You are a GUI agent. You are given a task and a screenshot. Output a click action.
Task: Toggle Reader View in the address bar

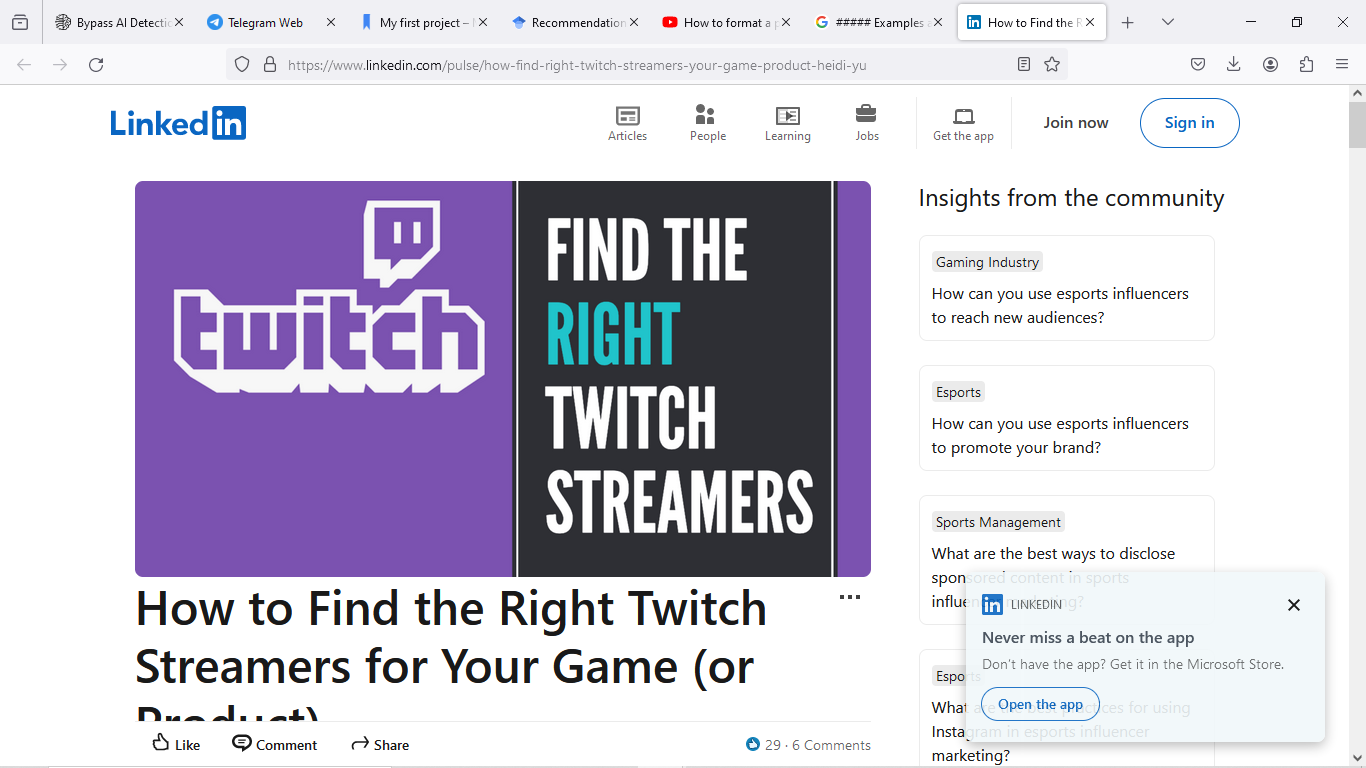(1022, 63)
